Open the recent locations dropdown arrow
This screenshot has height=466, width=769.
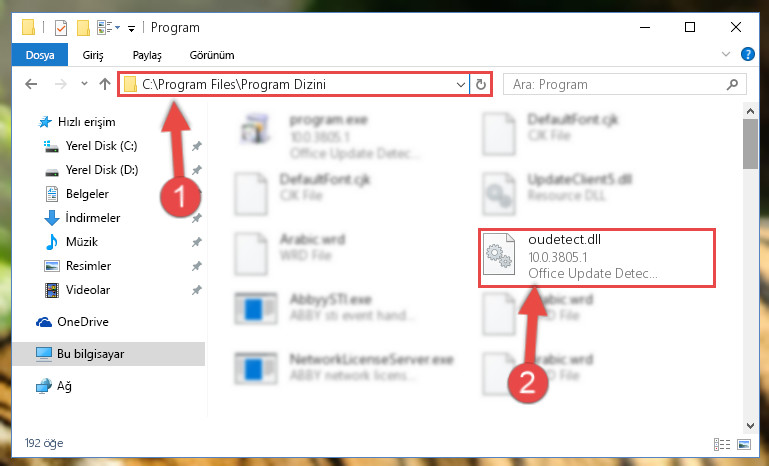[x=84, y=84]
